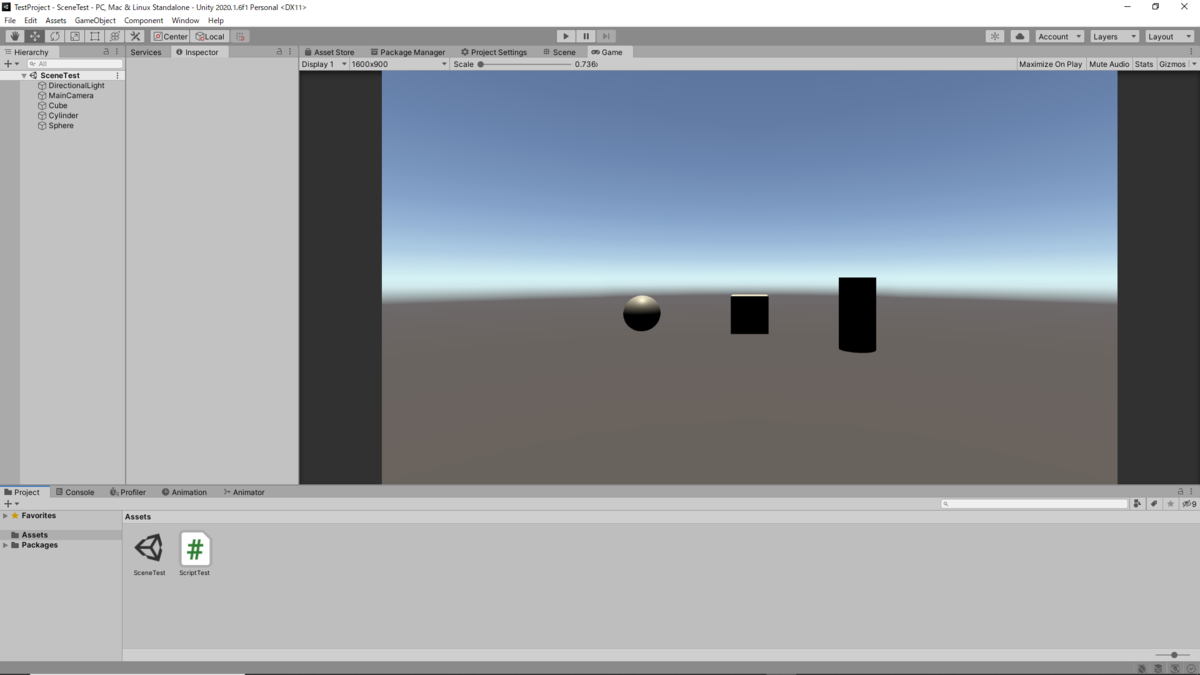This screenshot has width=1200, height=675.
Task: Open the Component menu
Action: [x=143, y=20]
